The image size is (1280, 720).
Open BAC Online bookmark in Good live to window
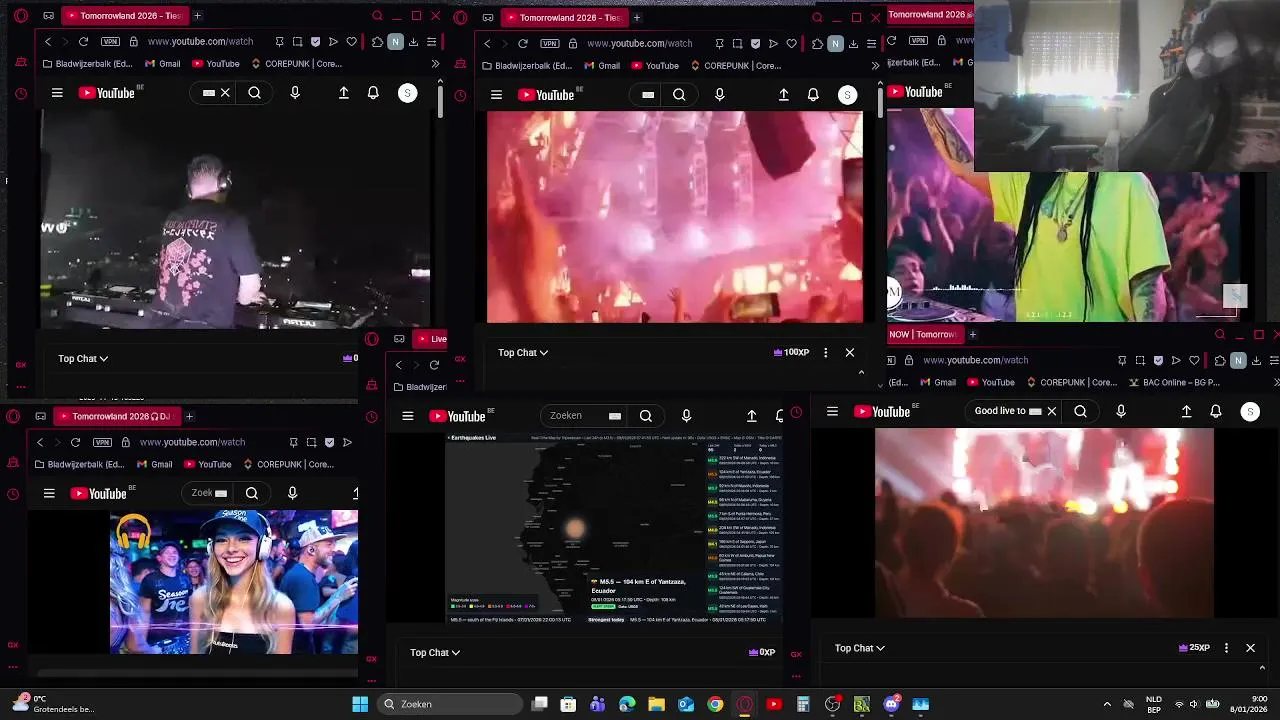(1175, 382)
